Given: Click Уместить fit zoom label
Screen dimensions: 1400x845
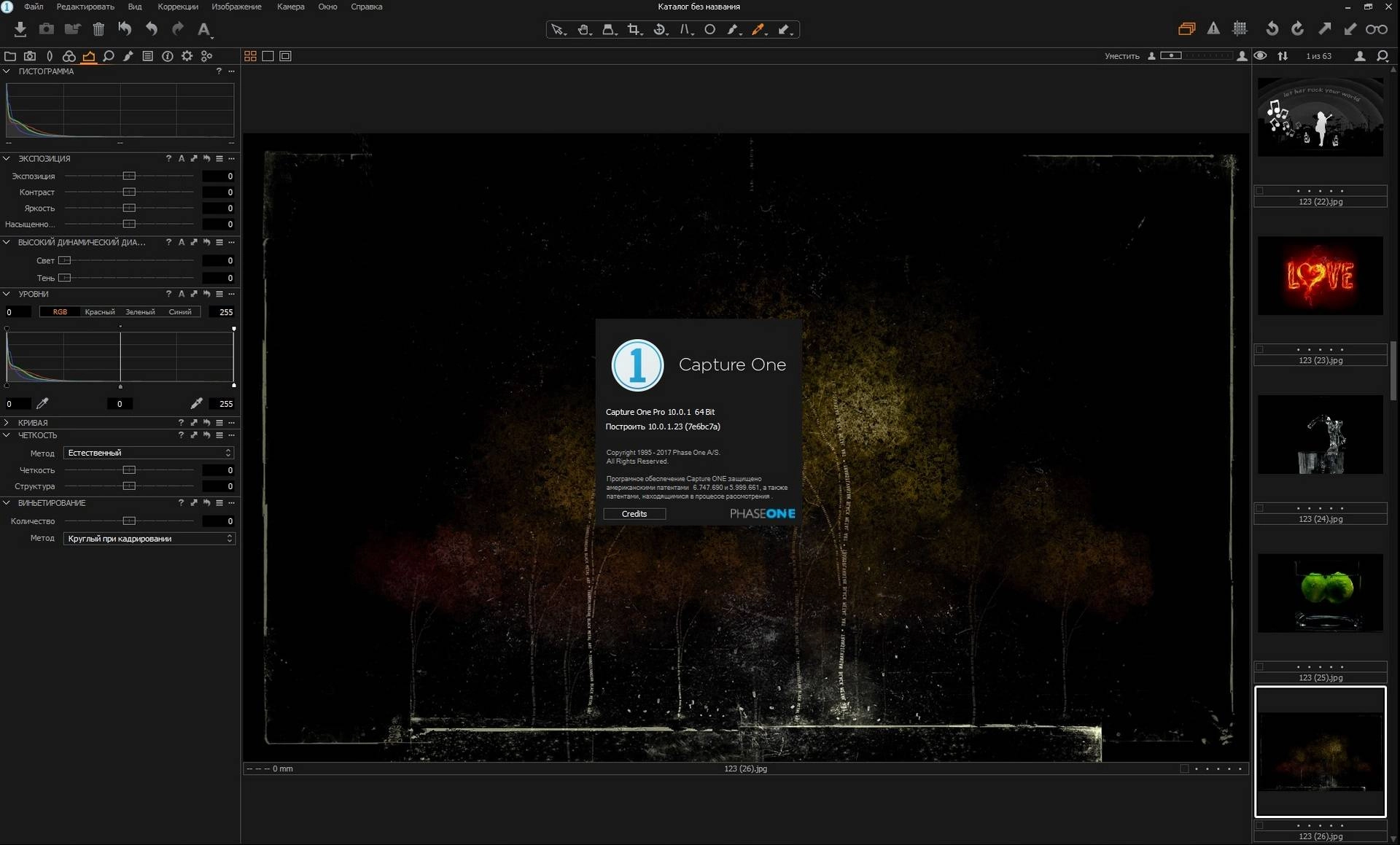Looking at the screenshot, I should 1121,56.
